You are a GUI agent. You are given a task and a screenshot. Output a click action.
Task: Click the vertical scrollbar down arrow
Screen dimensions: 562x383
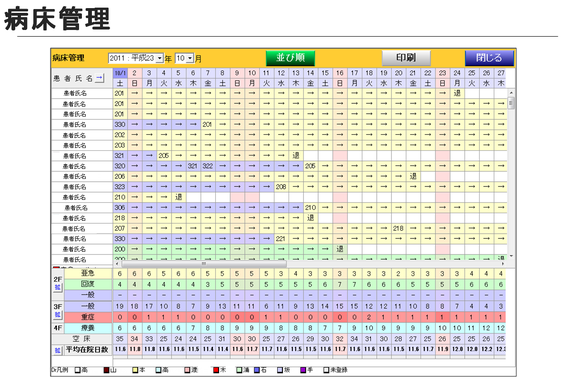click(511, 256)
